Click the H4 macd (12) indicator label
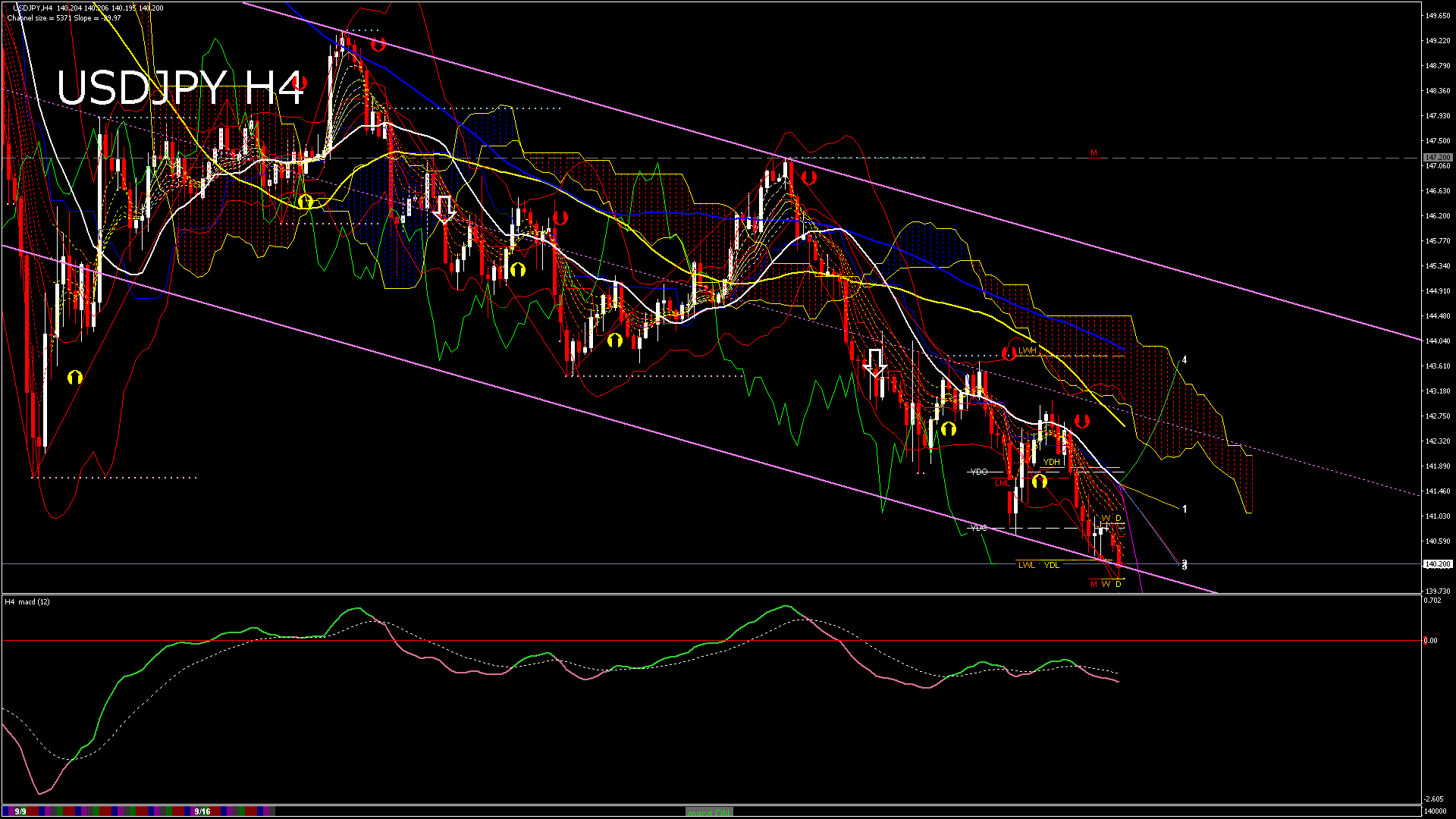The height and width of the screenshot is (819, 1456). [27, 602]
